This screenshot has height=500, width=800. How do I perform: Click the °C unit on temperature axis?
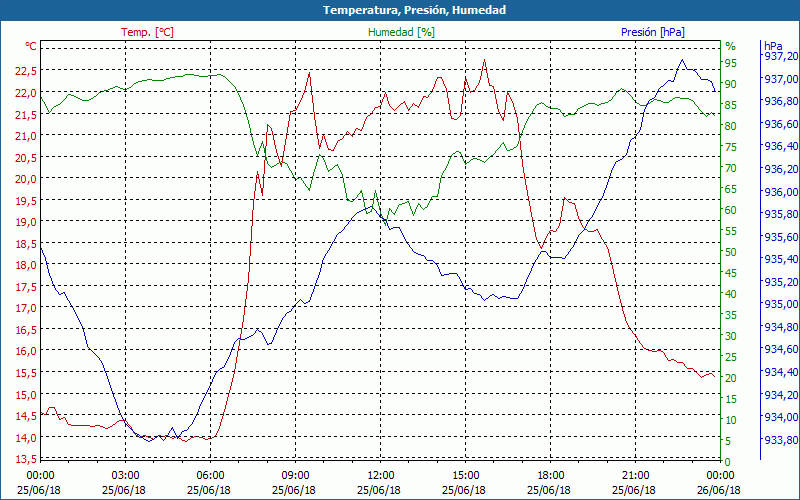point(31,46)
